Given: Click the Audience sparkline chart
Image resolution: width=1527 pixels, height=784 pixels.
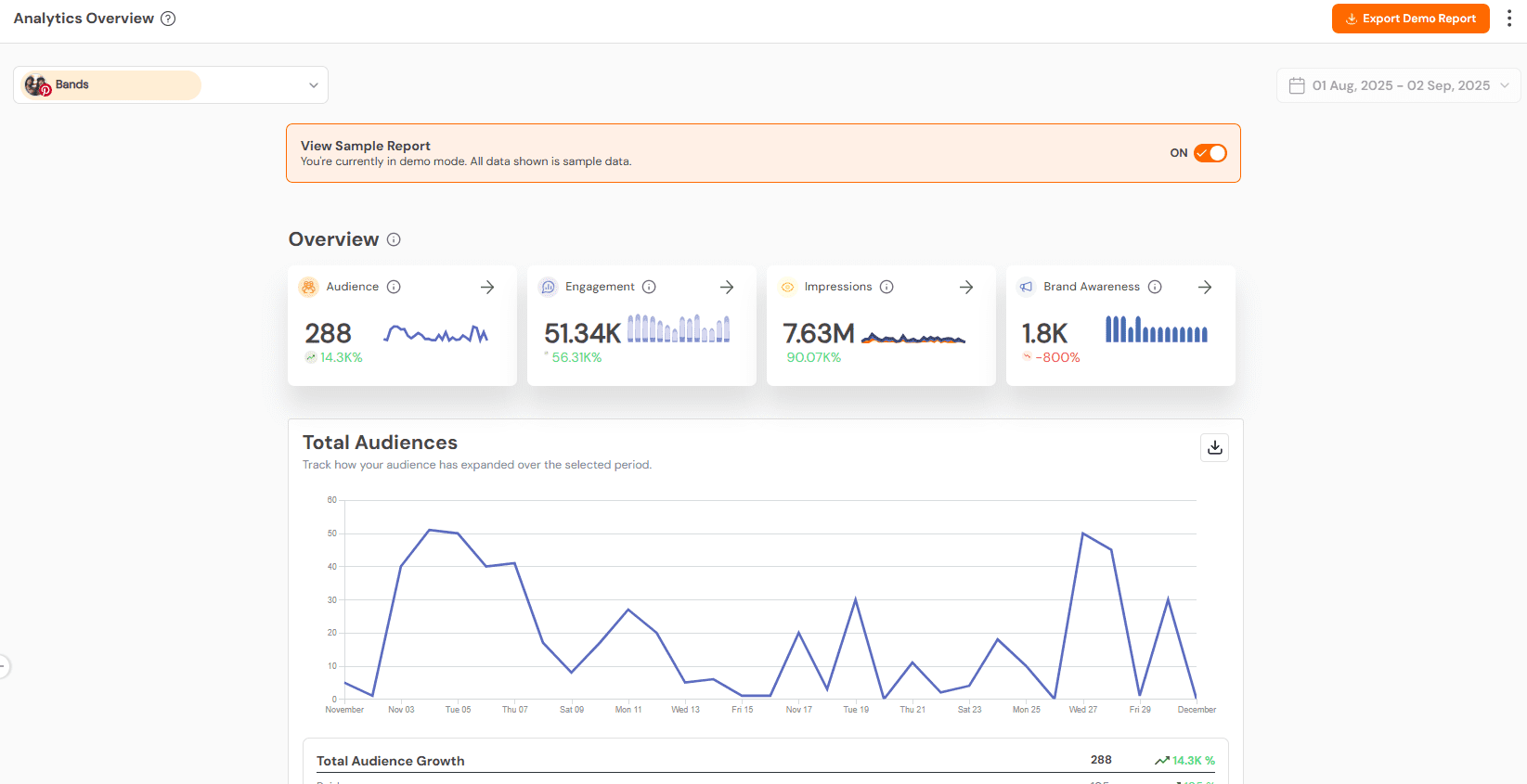Looking at the screenshot, I should (x=436, y=333).
